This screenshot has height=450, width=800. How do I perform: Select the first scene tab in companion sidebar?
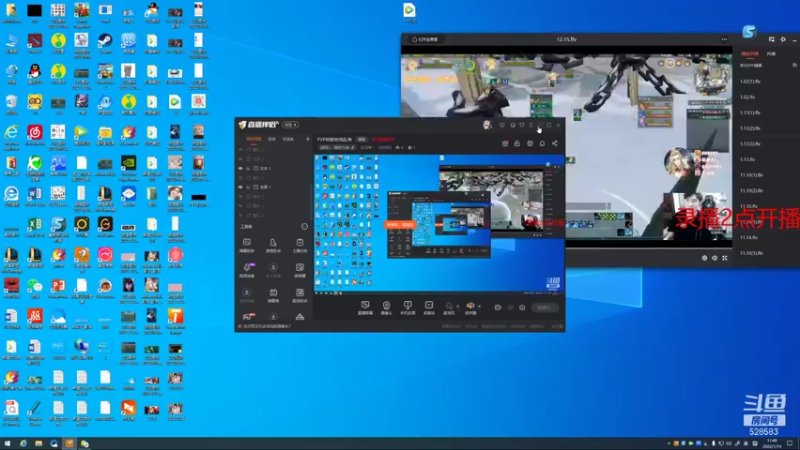pyautogui.click(x=253, y=139)
